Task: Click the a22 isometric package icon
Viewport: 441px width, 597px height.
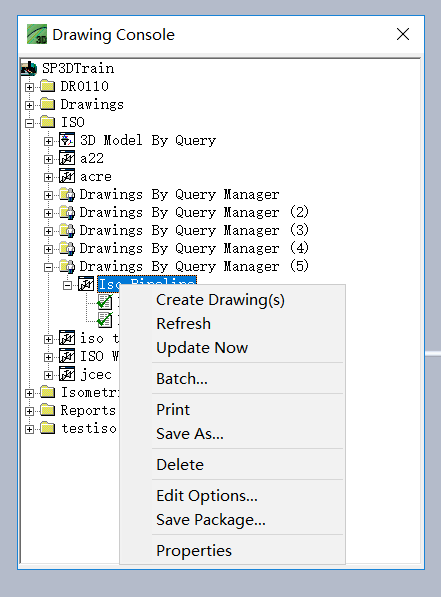Action: click(67, 158)
